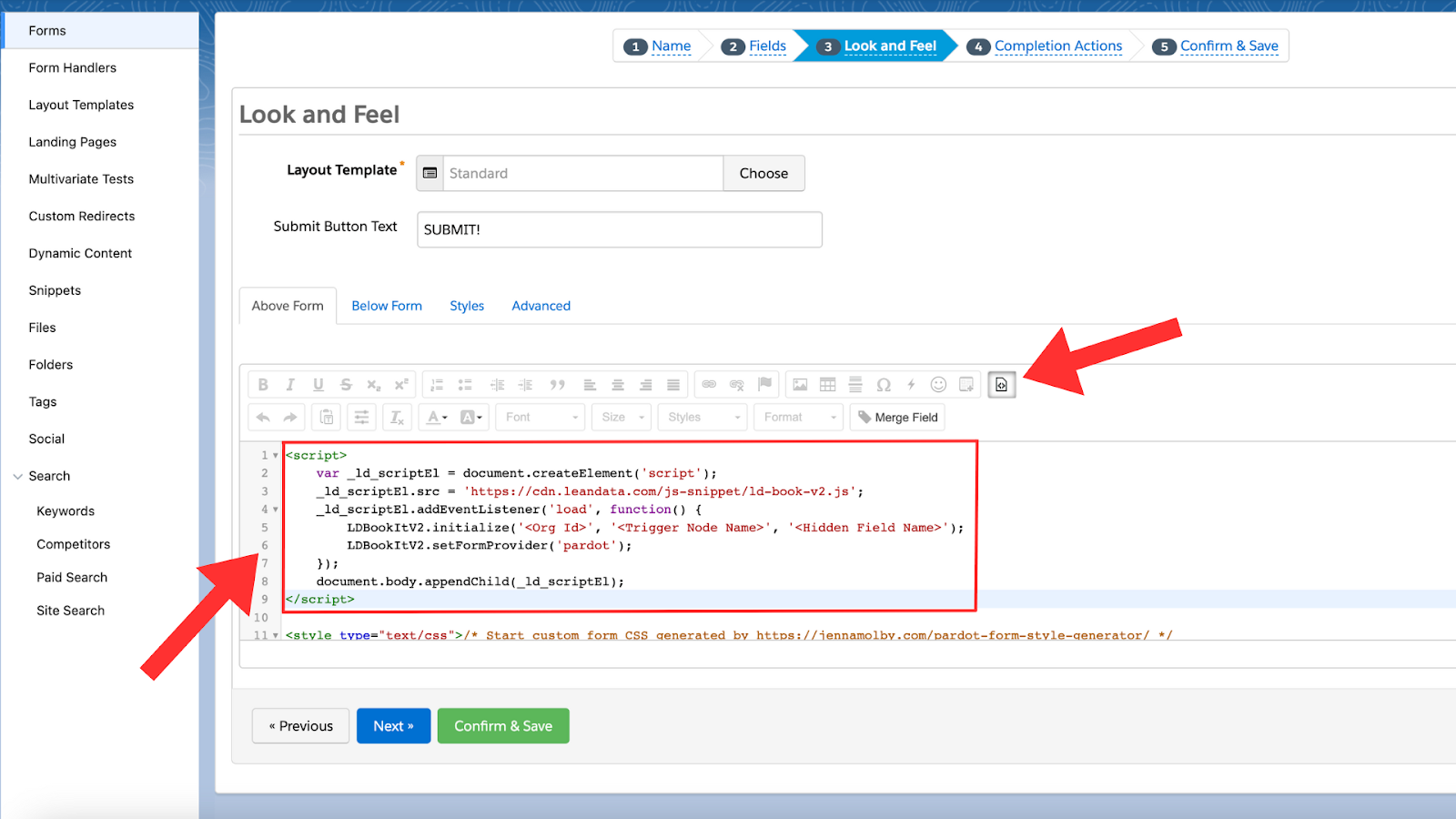The width and height of the screenshot is (1456, 819).
Task: Click the Bold formatting icon
Action: click(x=263, y=385)
